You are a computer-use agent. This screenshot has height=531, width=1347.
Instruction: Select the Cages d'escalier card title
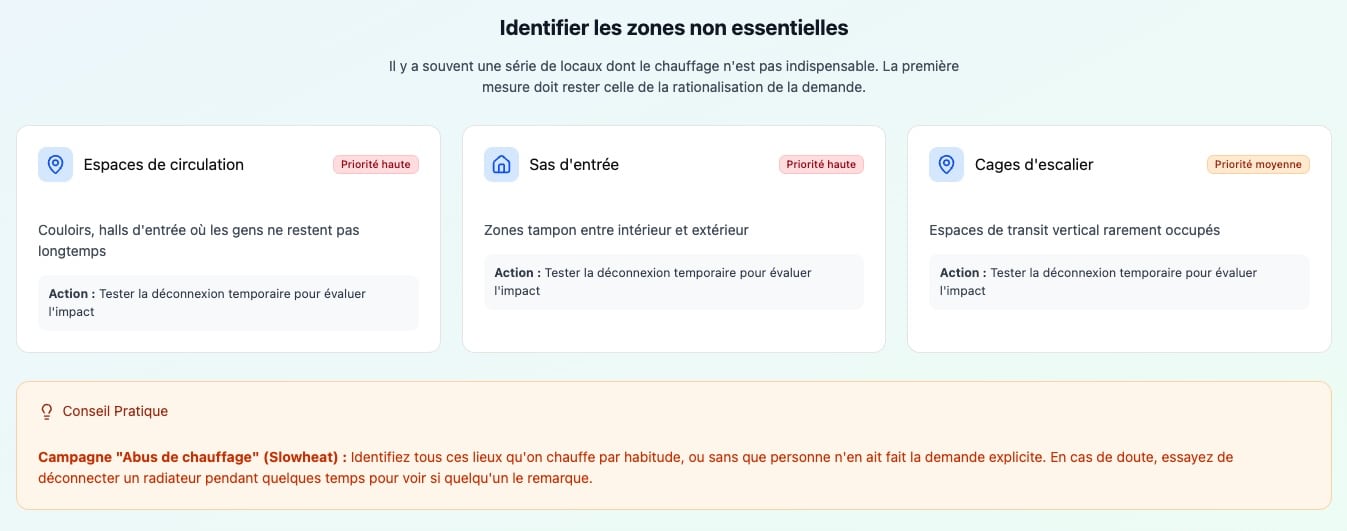(x=1034, y=165)
